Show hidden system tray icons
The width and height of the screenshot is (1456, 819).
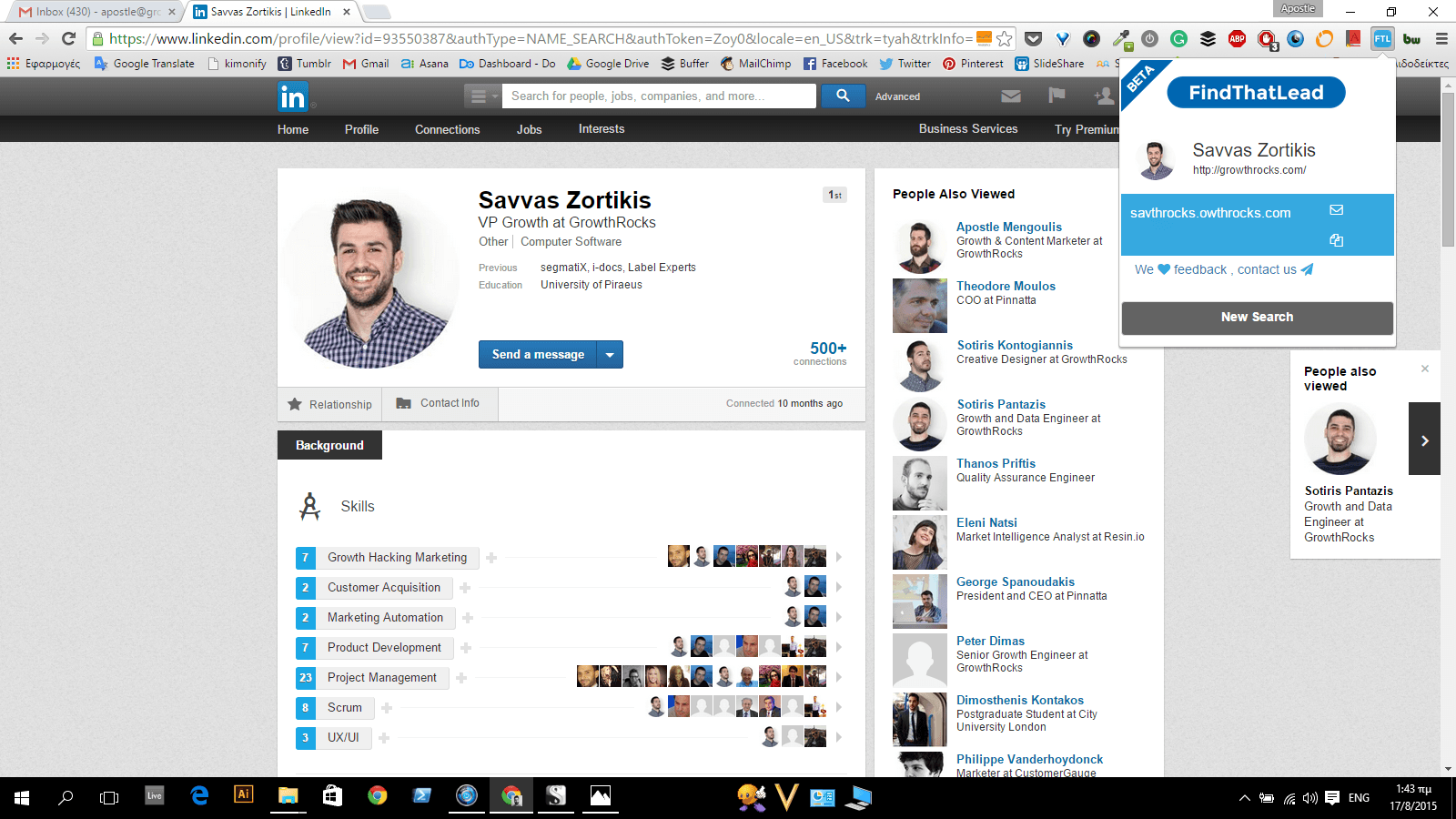tap(1244, 798)
